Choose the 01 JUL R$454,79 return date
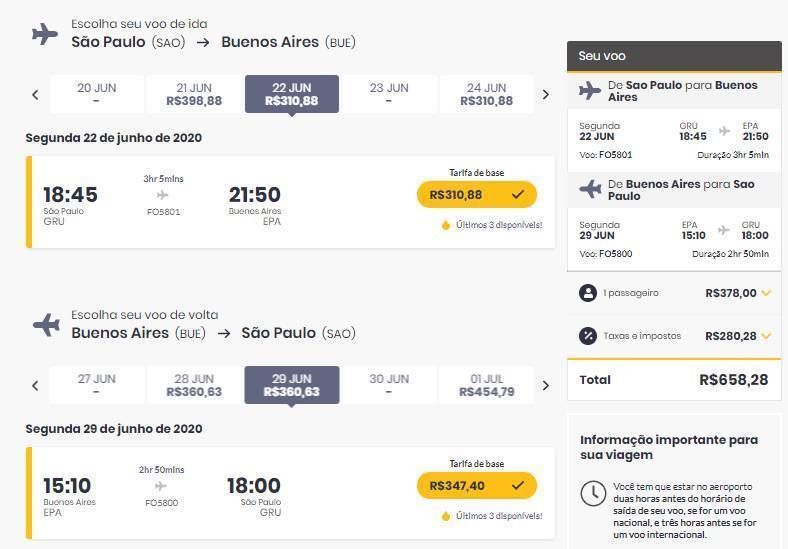Viewport: 788px width, 549px height. point(486,385)
